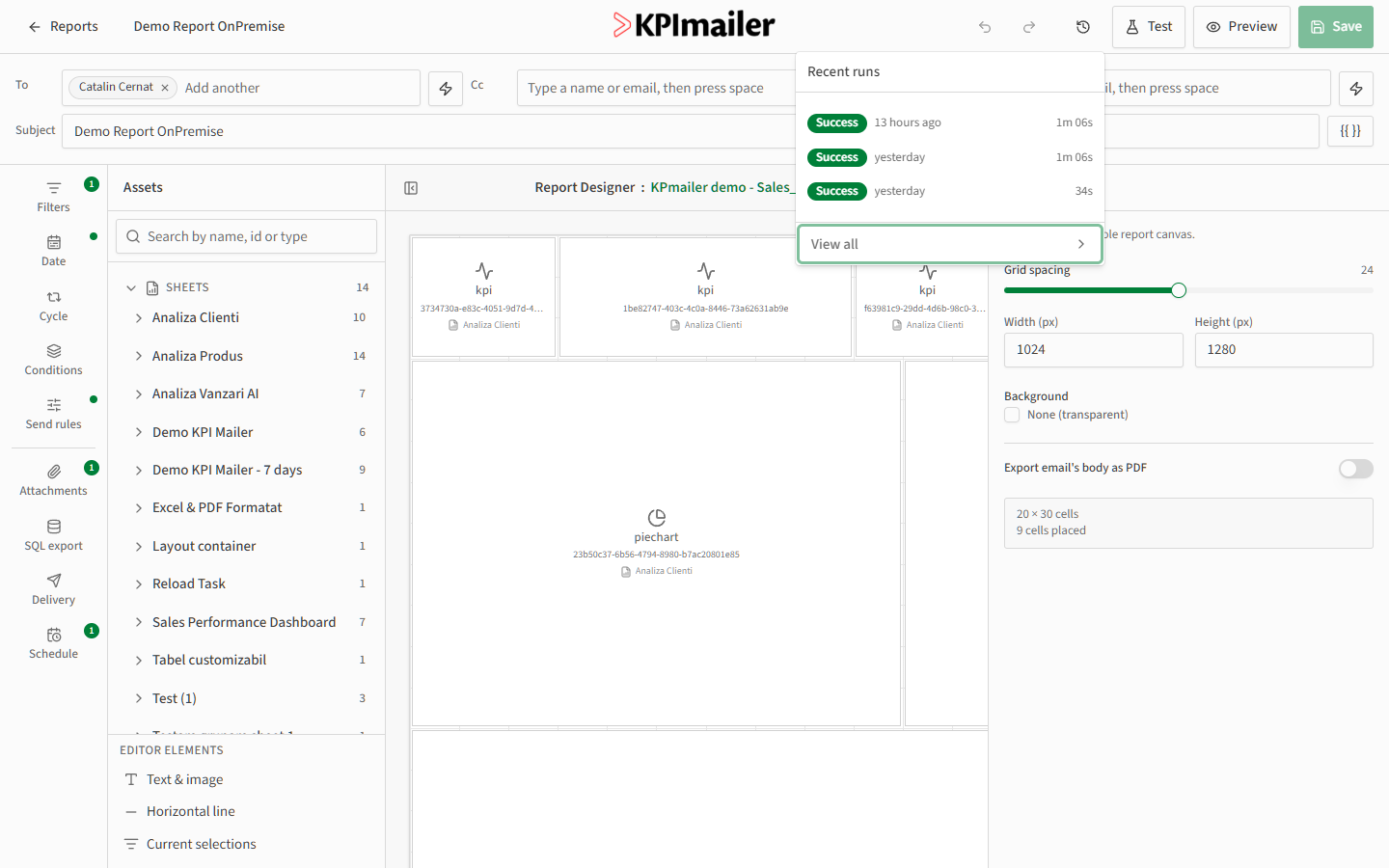Click KPmailer demo - Sales app link
The height and width of the screenshot is (868, 1389).
click(722, 188)
